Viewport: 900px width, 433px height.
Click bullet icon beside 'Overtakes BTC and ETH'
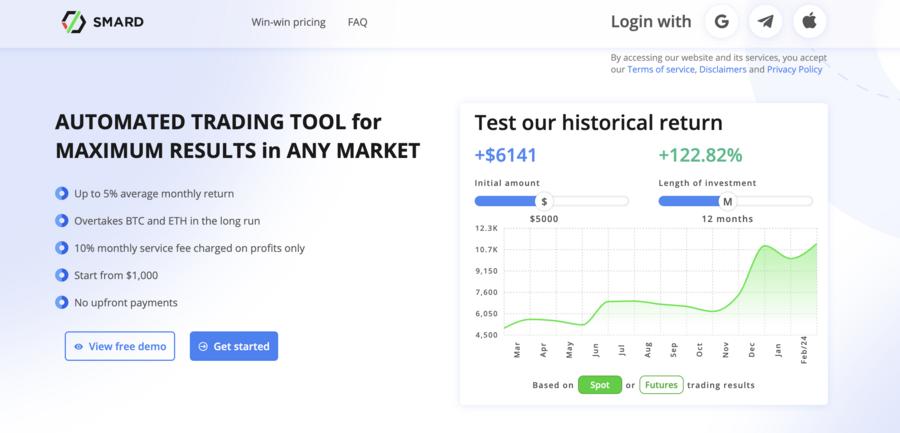[61, 221]
